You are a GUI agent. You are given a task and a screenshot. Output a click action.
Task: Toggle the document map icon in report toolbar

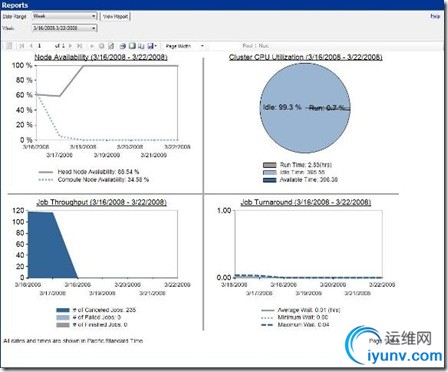tap(10, 46)
